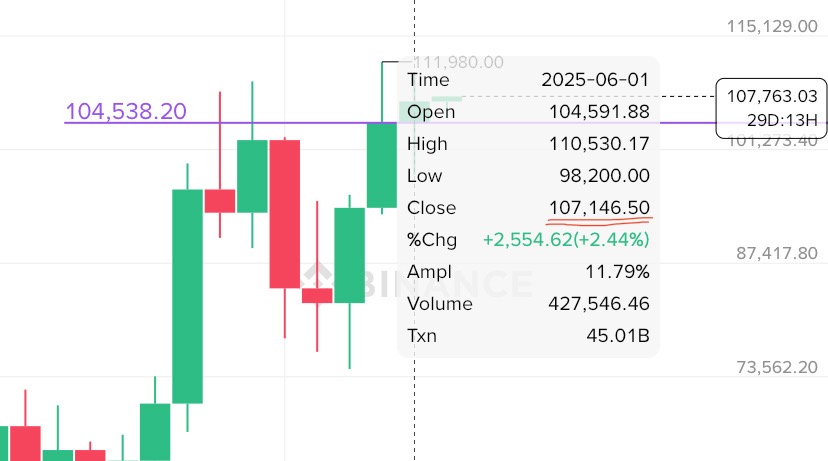Click the Txn value 45.01B
Viewport: 828px width, 461px height.
(x=618, y=335)
